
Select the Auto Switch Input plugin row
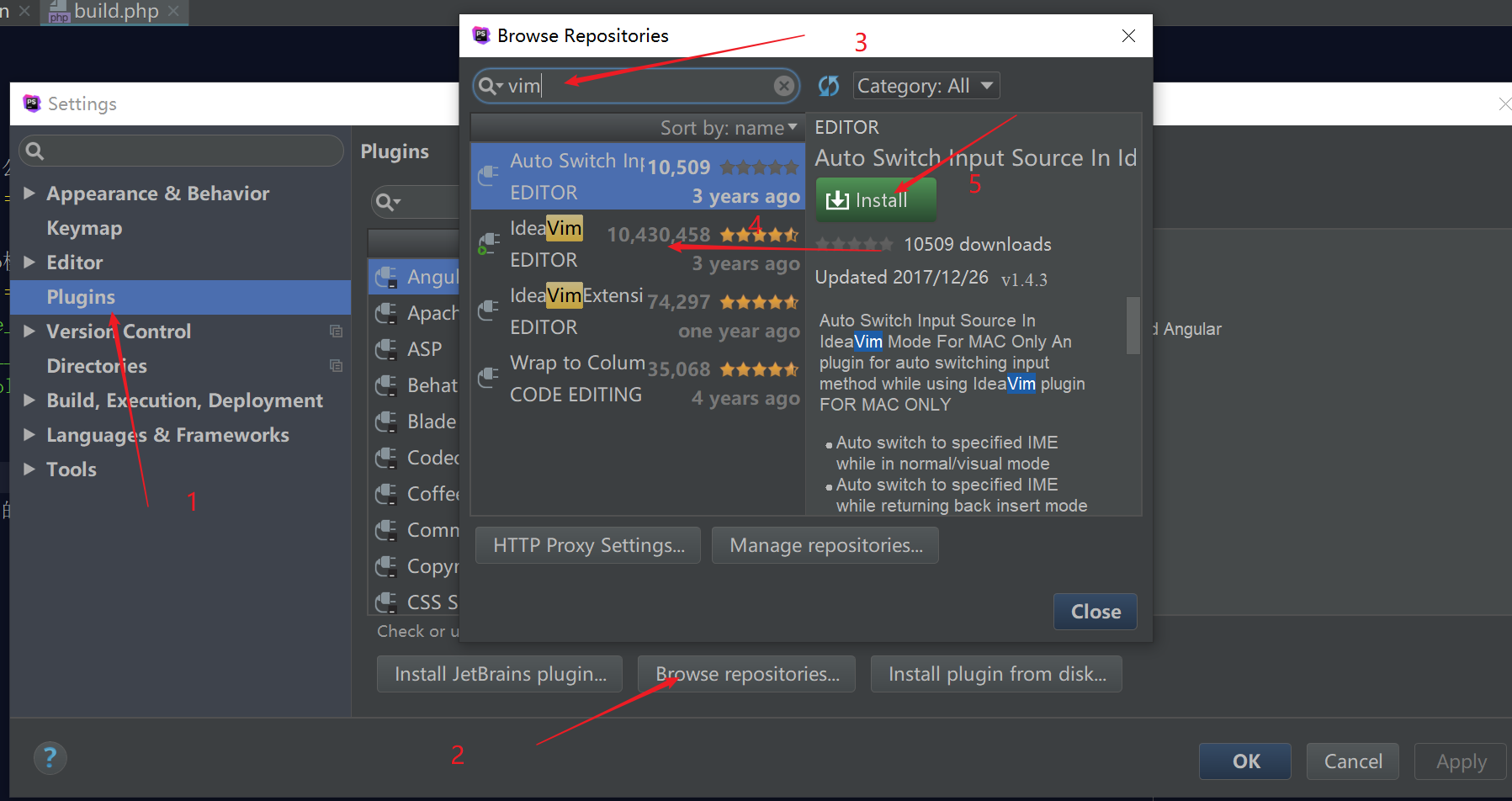point(638,176)
